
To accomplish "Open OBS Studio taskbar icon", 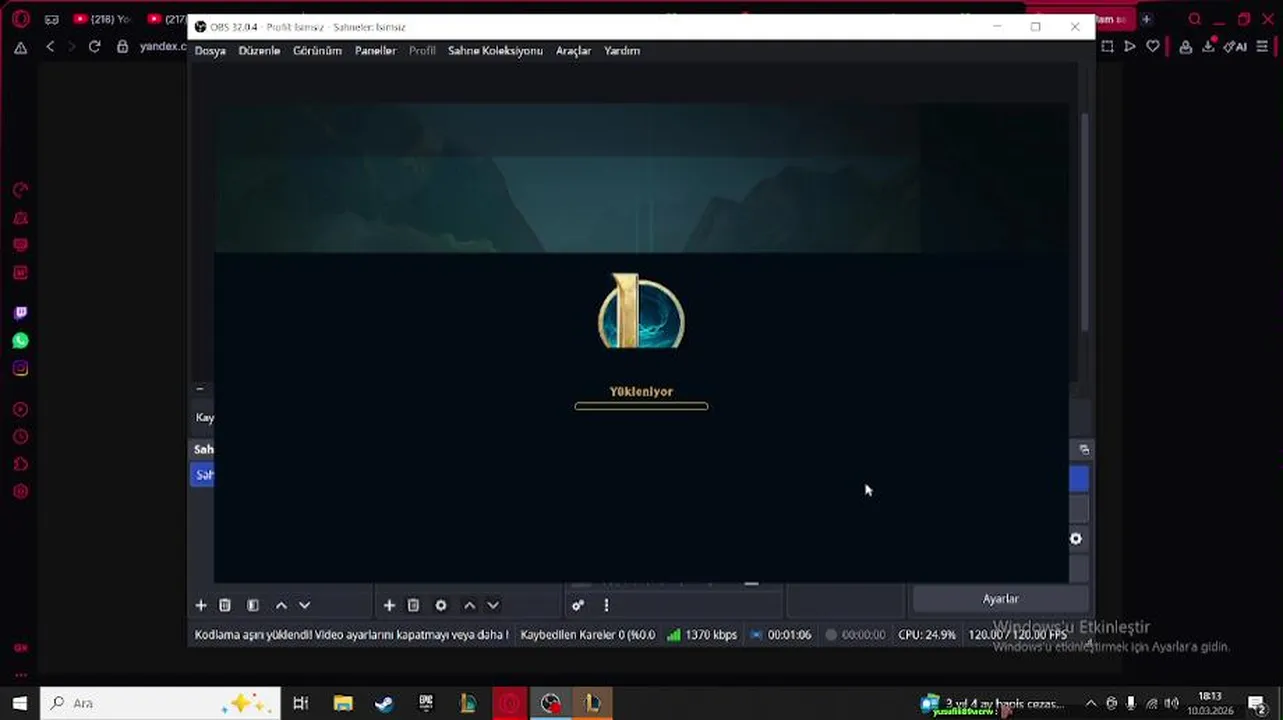I will click(x=551, y=703).
